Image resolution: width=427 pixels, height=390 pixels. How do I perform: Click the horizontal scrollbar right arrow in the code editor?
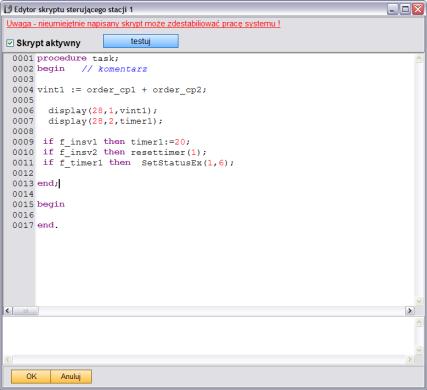pyautogui.click(x=410, y=311)
